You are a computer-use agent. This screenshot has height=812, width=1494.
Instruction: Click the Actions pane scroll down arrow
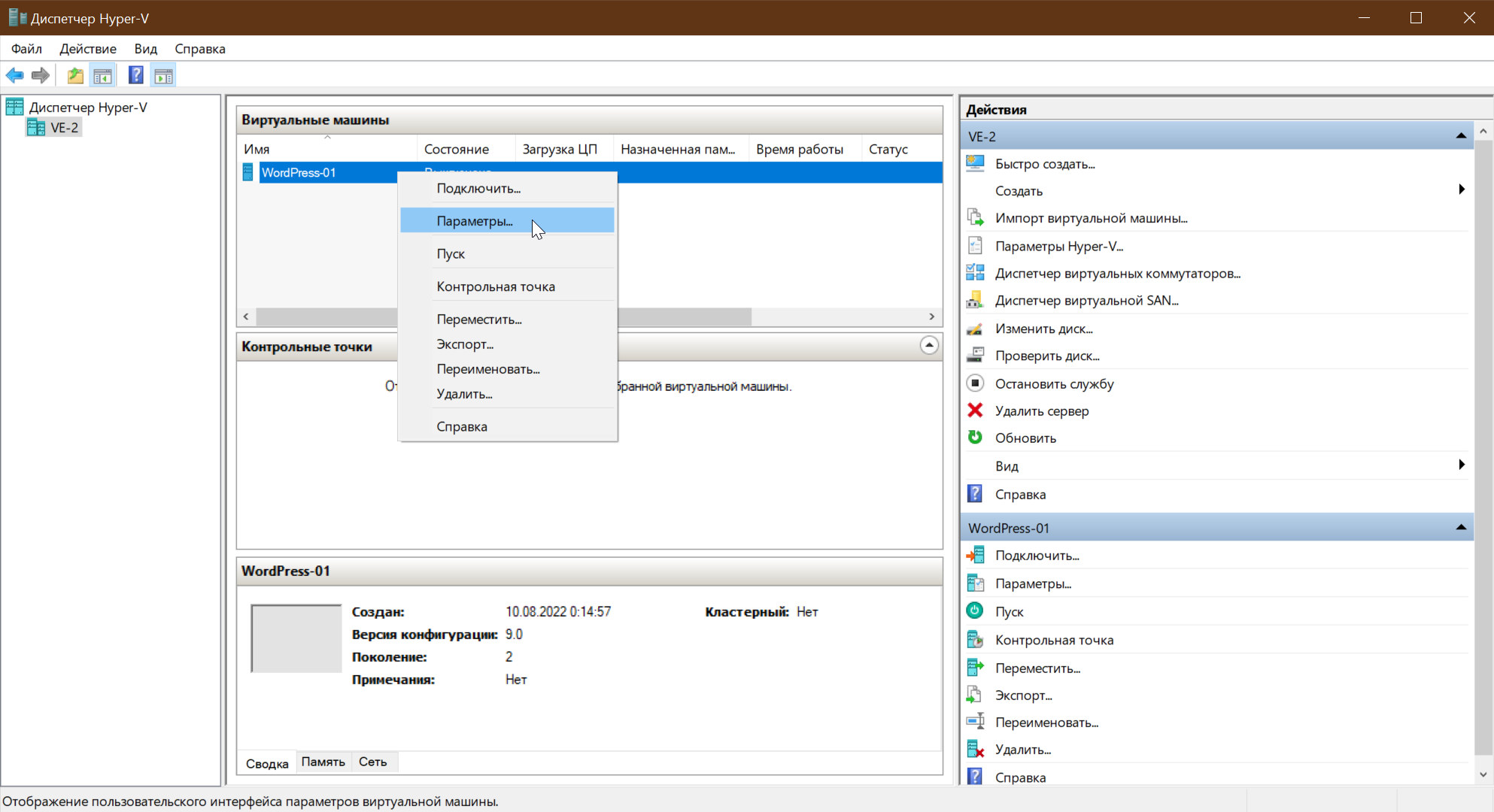click(x=1483, y=774)
